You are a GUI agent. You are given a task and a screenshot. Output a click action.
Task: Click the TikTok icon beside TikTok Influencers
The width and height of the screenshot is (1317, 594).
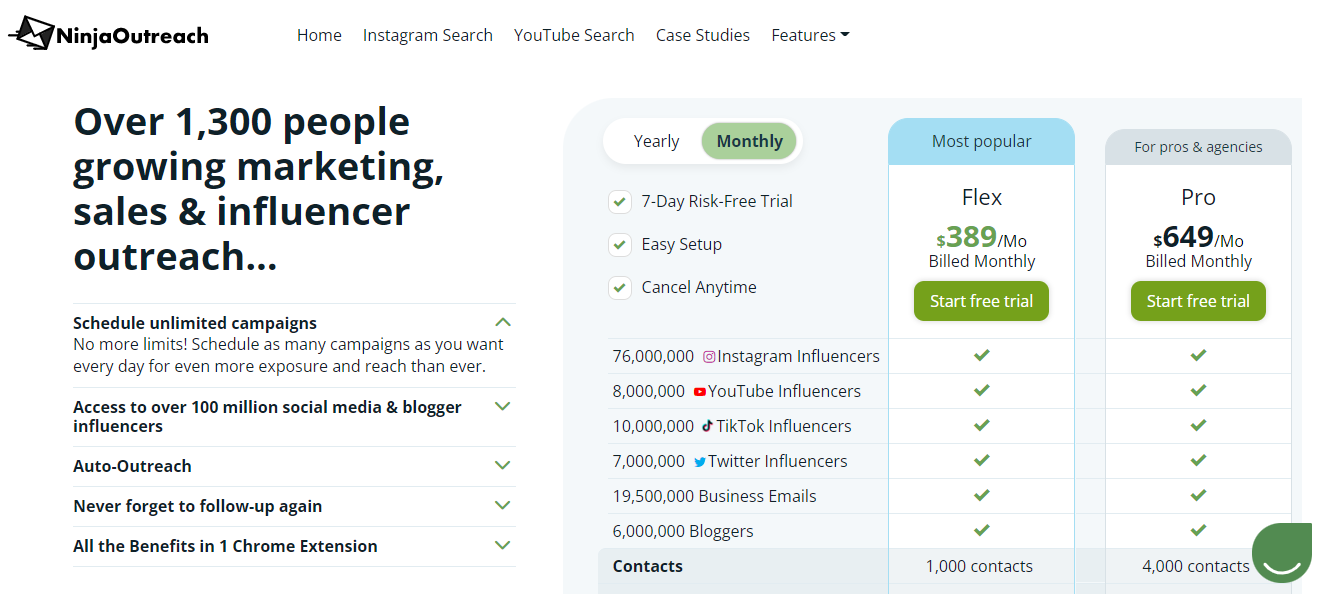click(707, 426)
